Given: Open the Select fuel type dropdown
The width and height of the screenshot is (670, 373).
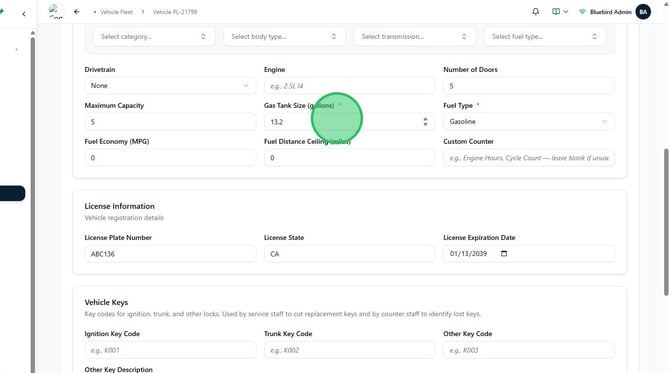Looking at the screenshot, I should point(545,37).
